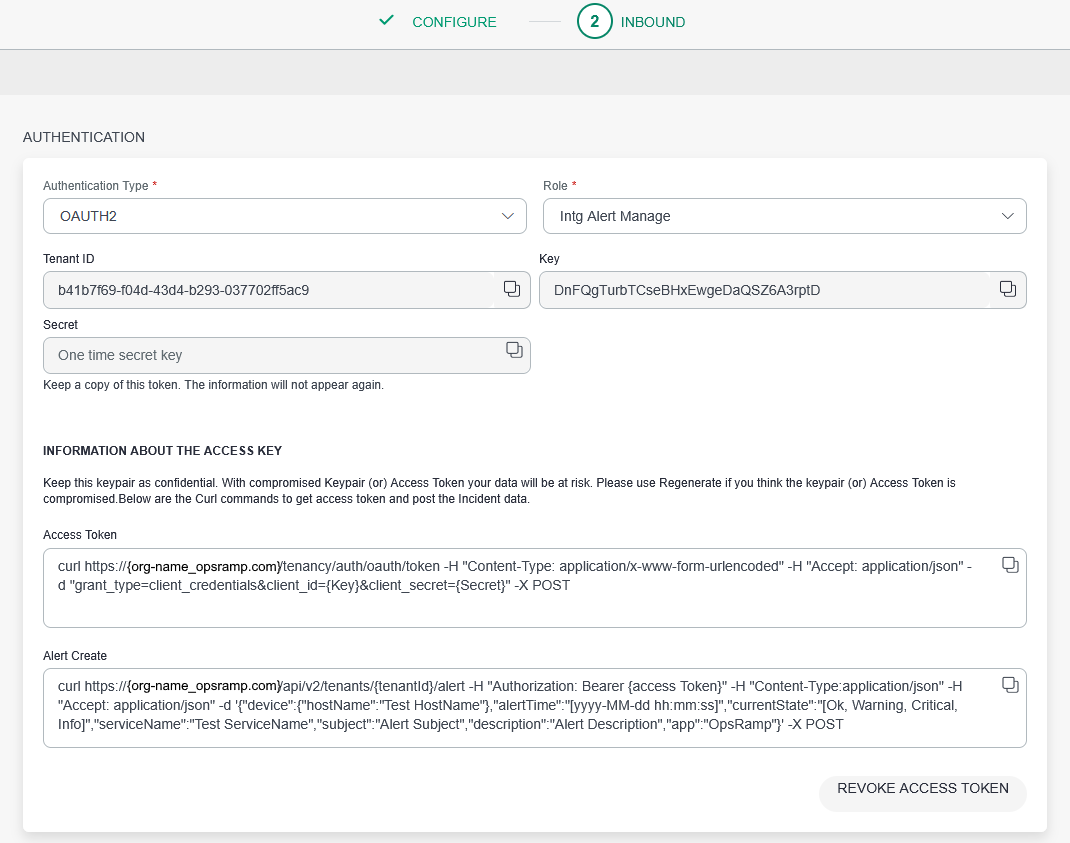Click the Tenant ID label
1070x843 pixels.
point(69,259)
